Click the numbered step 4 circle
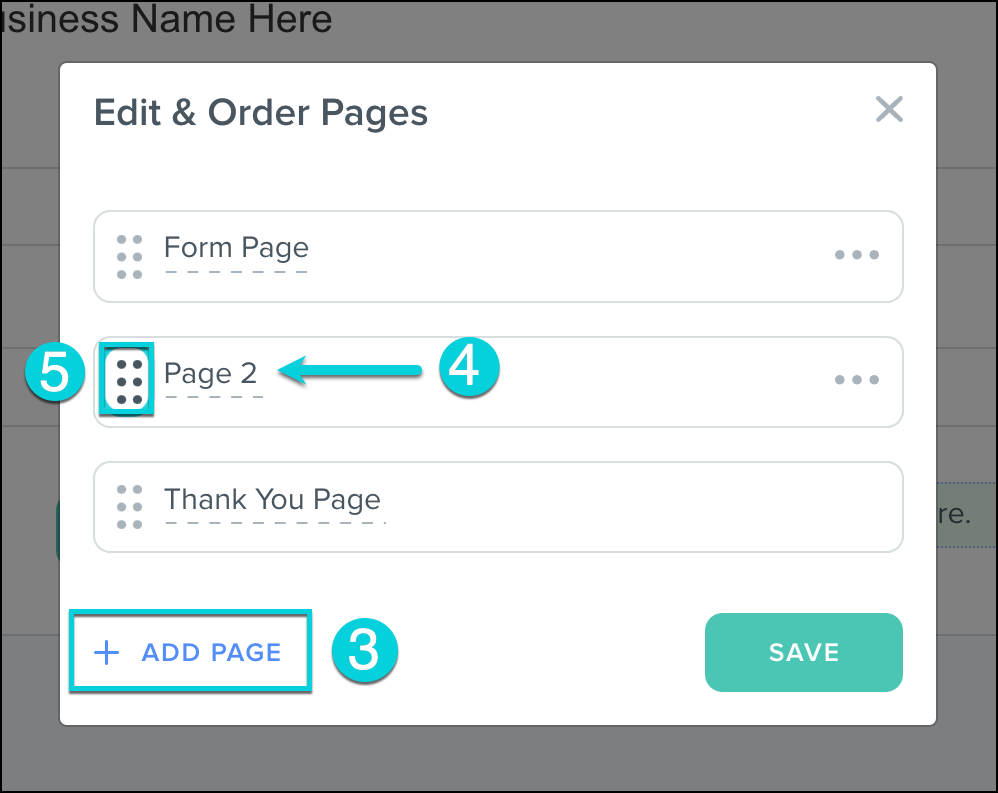 pos(465,368)
